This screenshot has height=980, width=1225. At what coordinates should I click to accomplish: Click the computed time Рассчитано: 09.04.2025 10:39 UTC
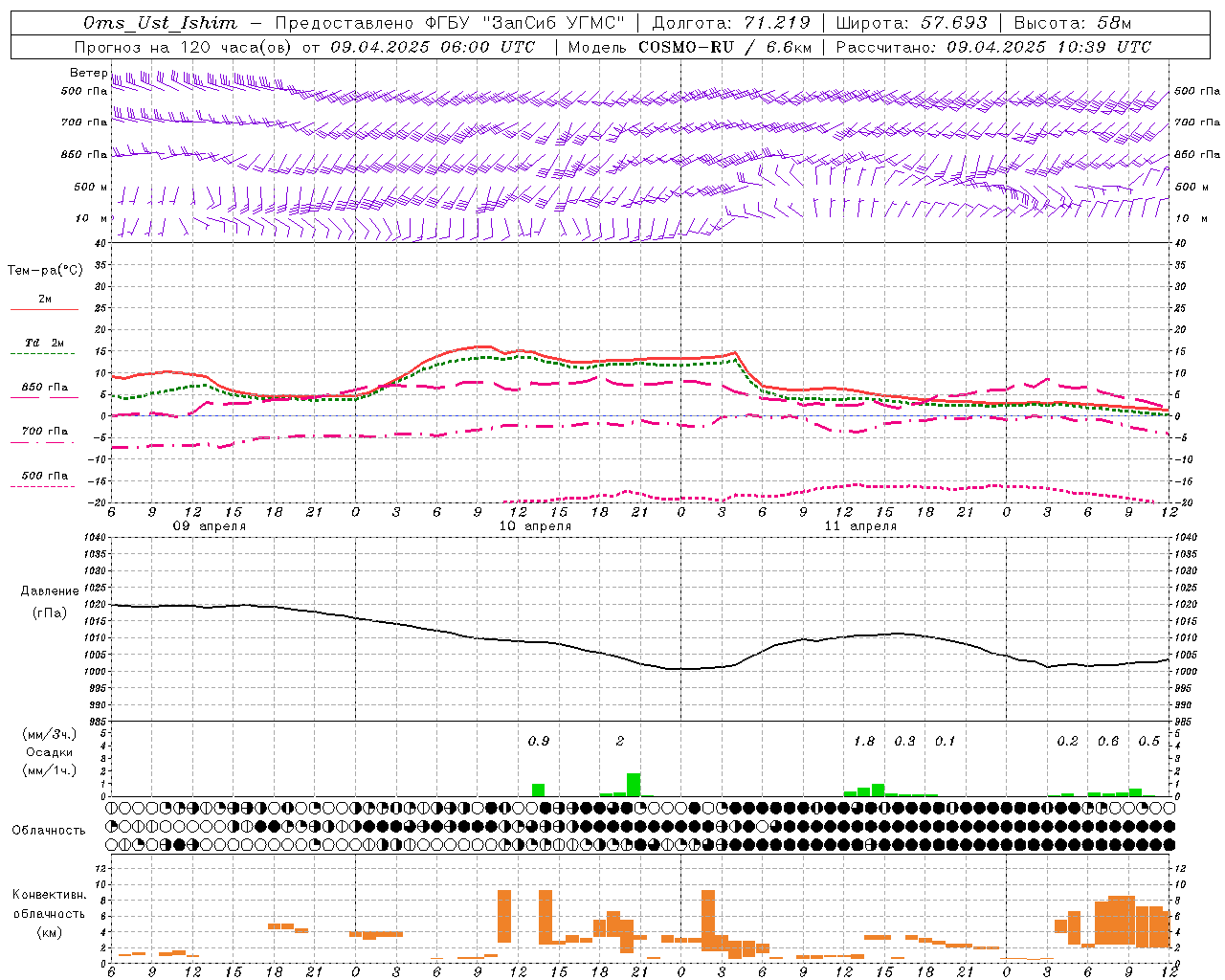(993, 47)
